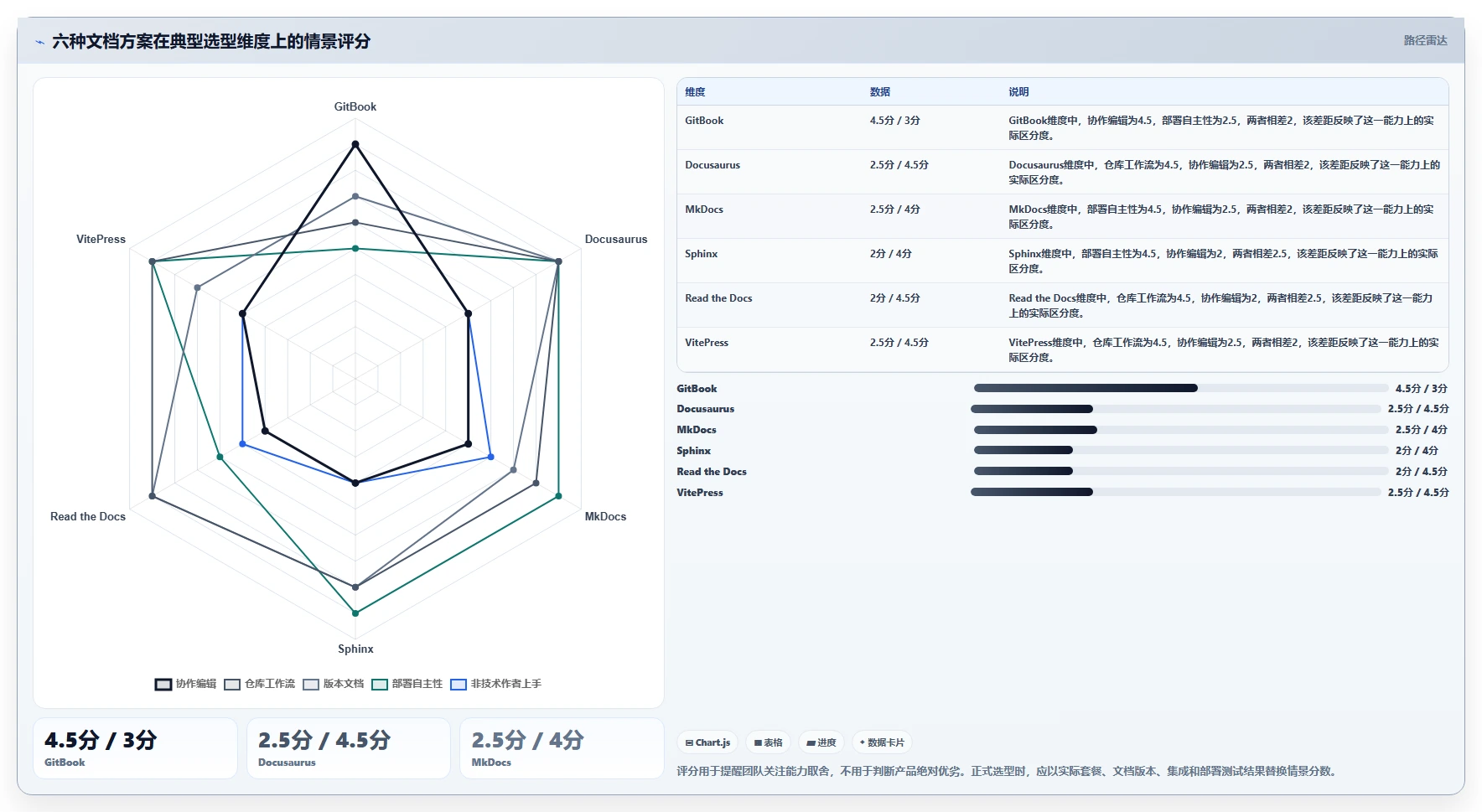Image resolution: width=1482 pixels, height=812 pixels.
Task: Open the Docusaurus 2.5分 / 4.5分 stat card
Action: click(x=349, y=748)
